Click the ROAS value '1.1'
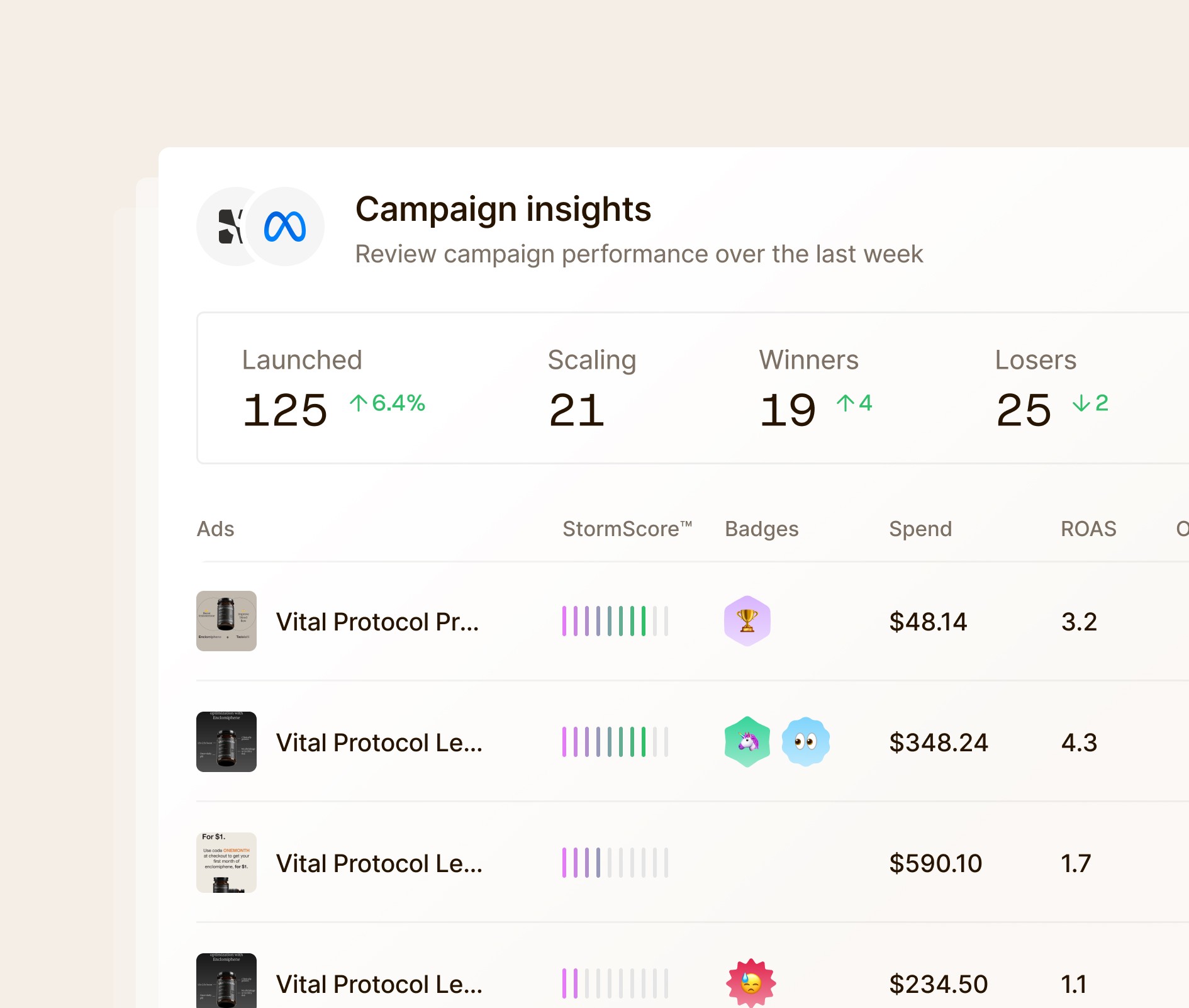The width and height of the screenshot is (1189, 1008). [x=1073, y=984]
